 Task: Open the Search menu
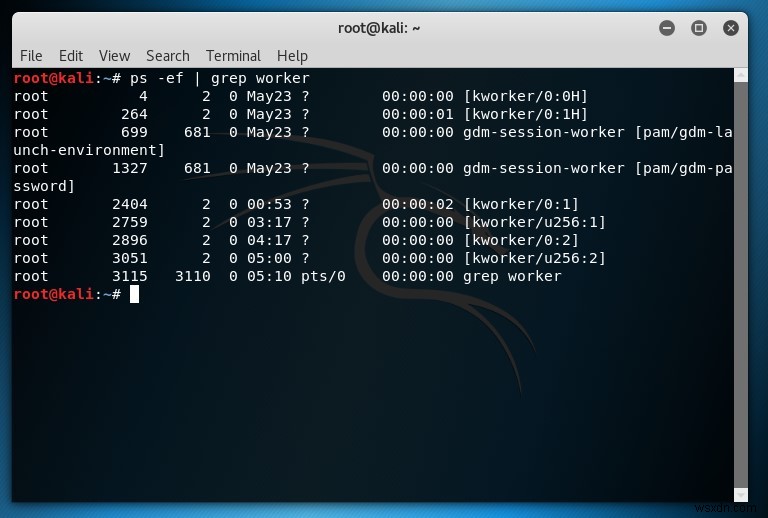[168, 56]
